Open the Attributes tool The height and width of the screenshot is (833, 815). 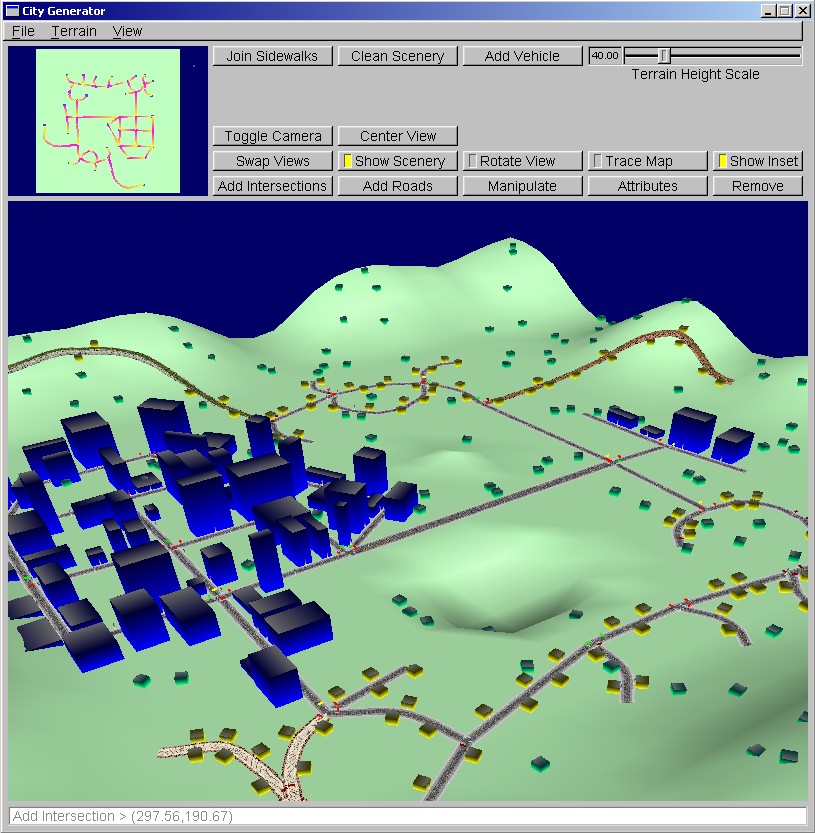point(647,186)
